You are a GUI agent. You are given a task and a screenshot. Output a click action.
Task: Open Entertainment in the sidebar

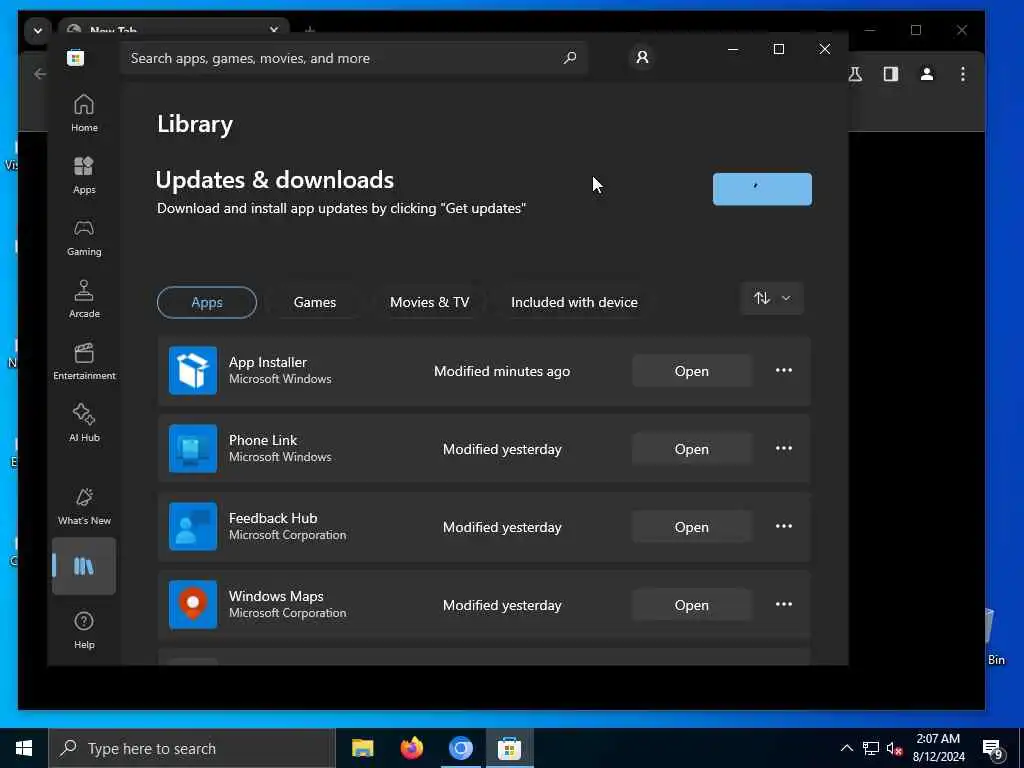84,361
